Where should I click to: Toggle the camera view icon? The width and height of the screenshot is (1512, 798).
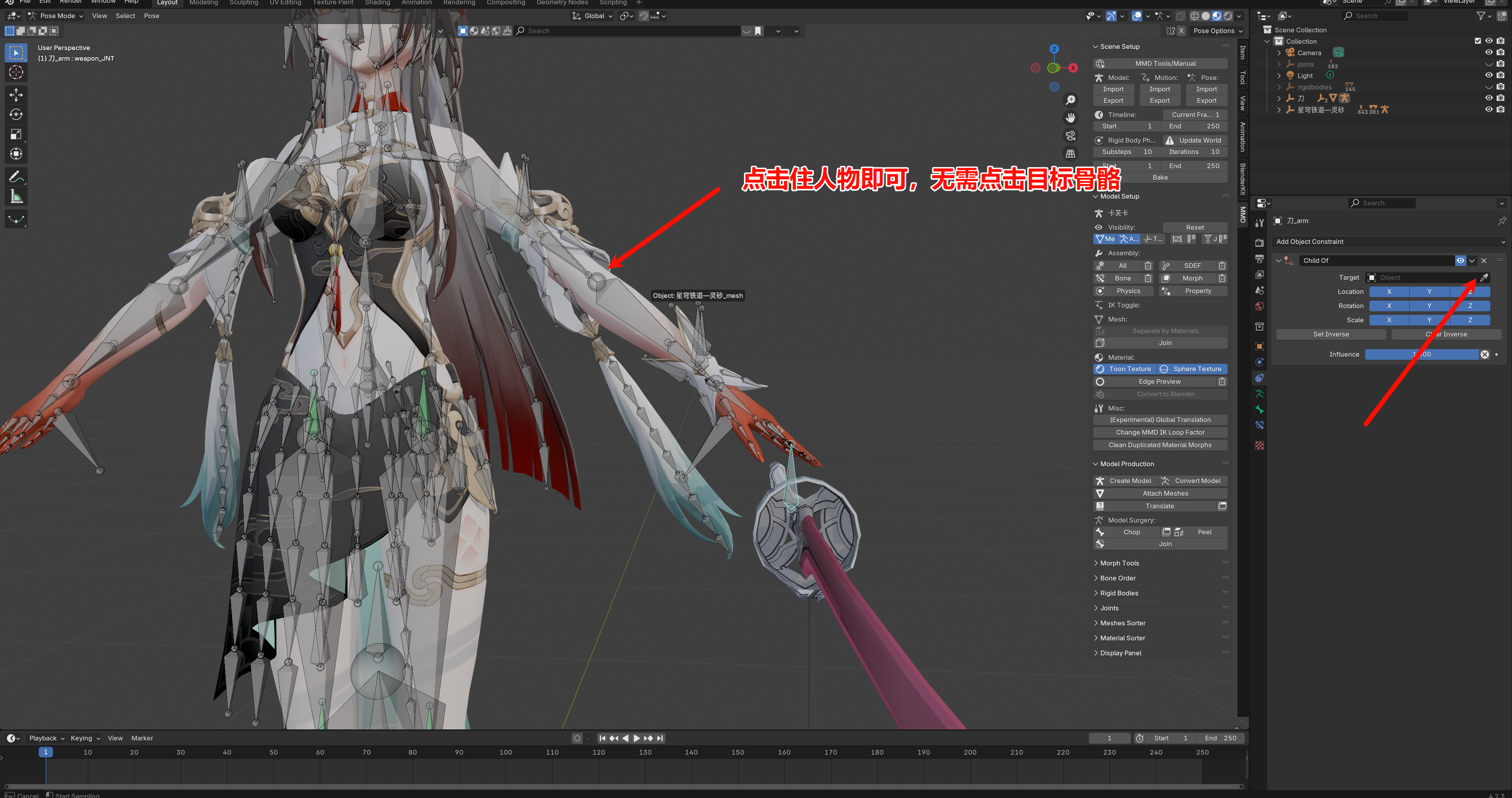[x=1070, y=136]
